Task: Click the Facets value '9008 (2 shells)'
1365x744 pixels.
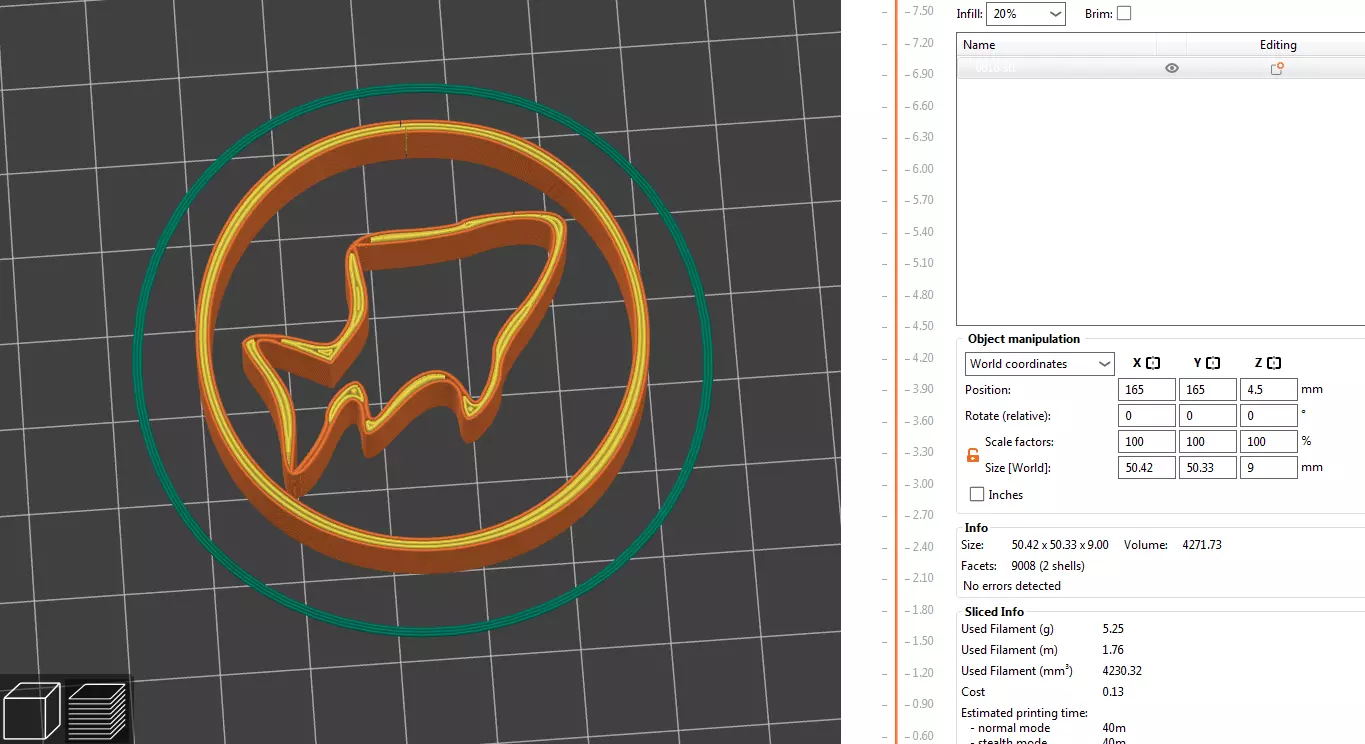Action: click(1048, 566)
